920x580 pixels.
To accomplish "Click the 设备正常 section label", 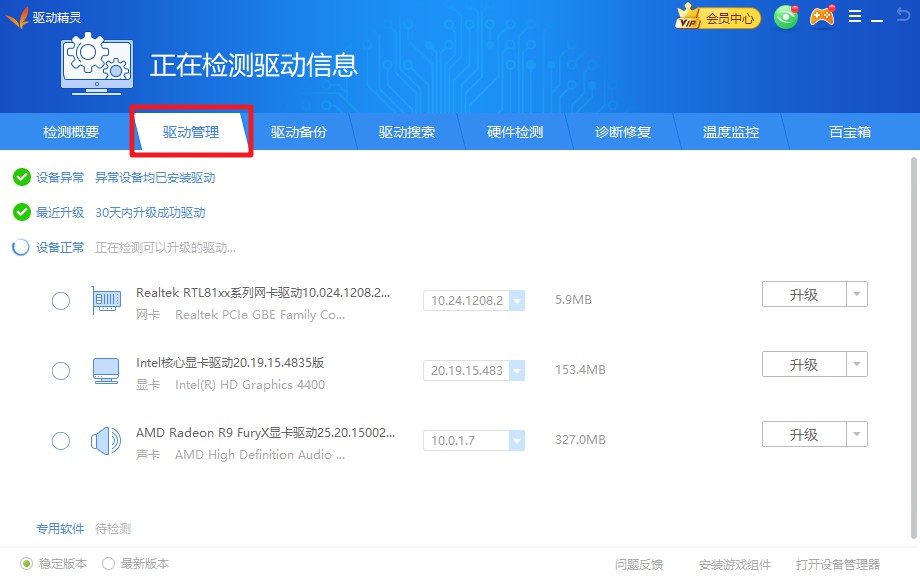I will (60, 247).
